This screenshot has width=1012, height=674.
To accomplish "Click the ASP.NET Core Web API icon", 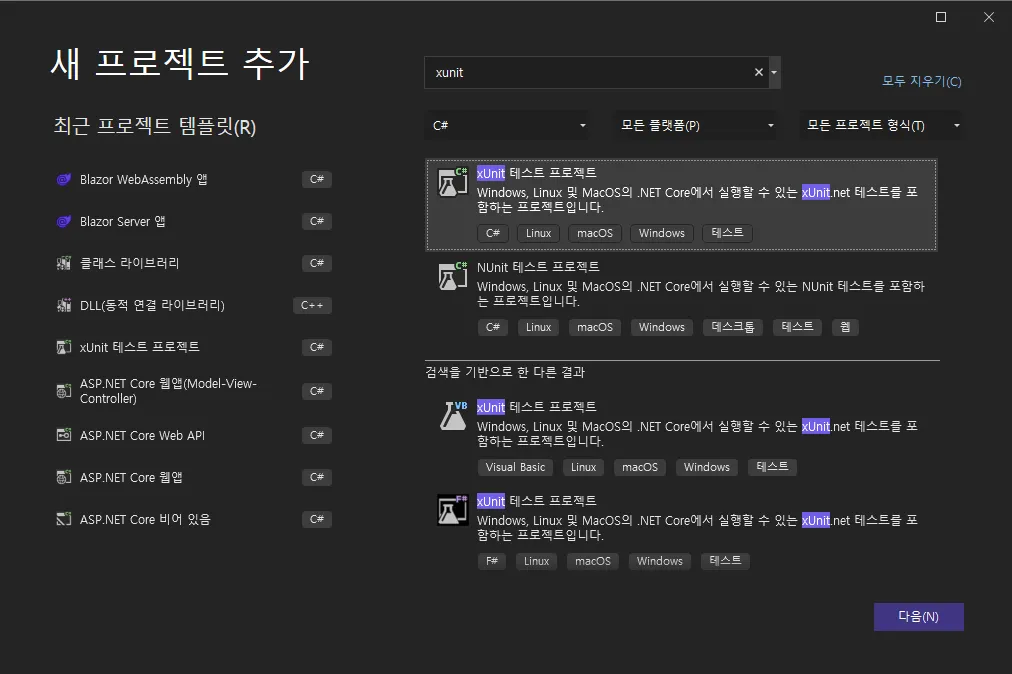I will [x=63, y=435].
